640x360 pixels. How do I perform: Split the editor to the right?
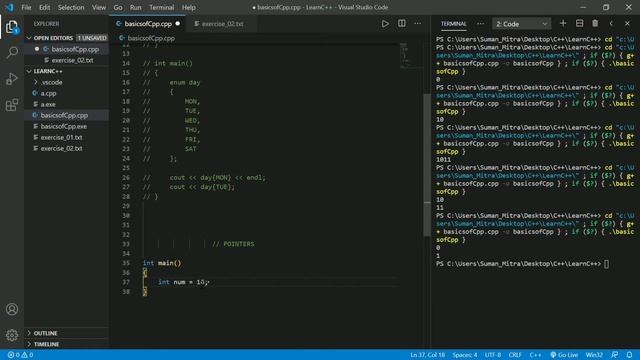tap(402, 24)
